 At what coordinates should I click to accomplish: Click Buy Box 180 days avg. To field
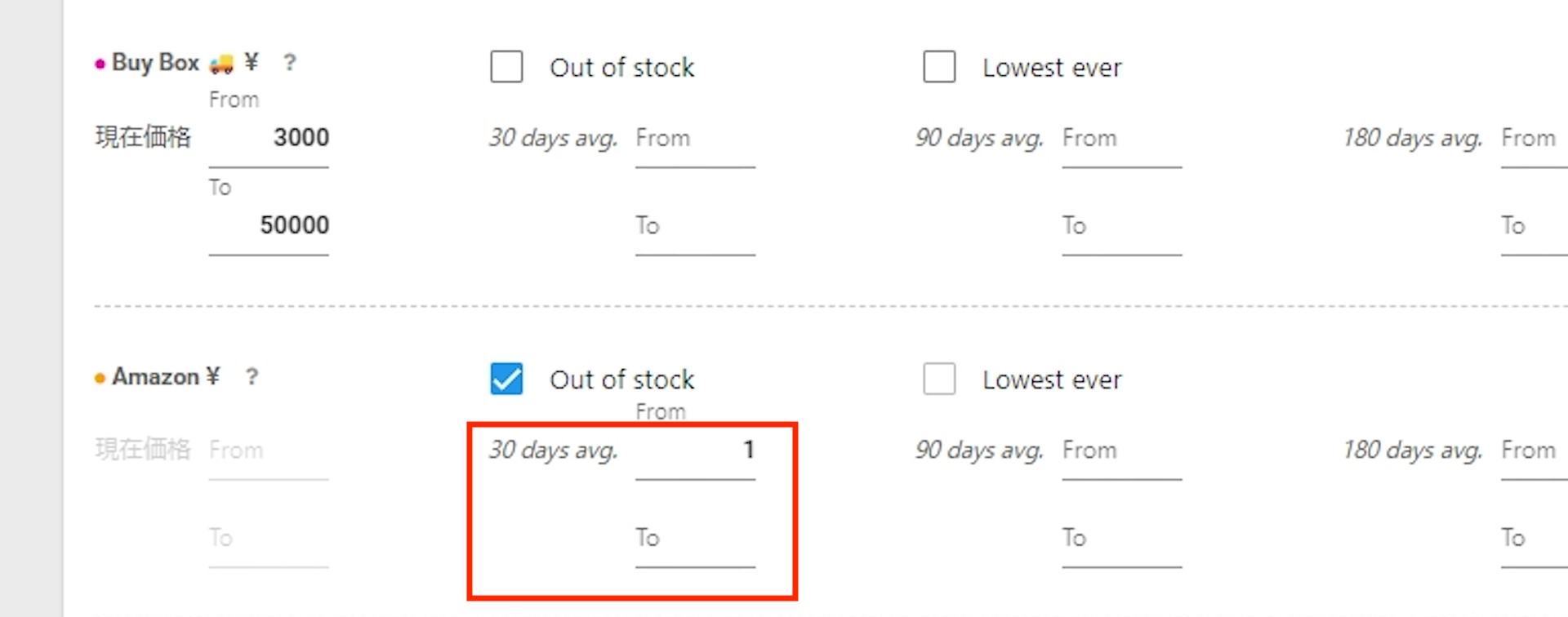pos(1534,226)
